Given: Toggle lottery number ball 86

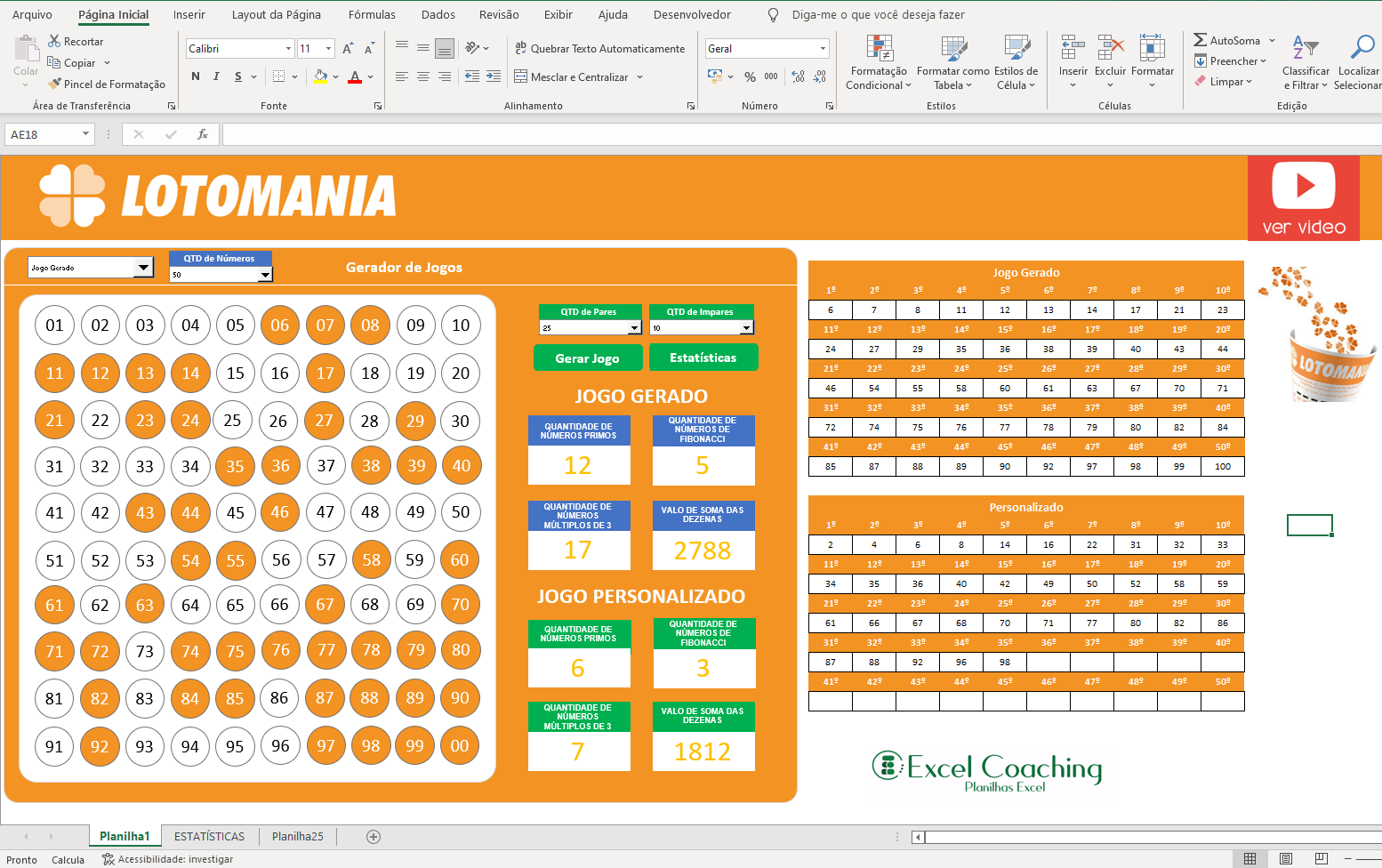Looking at the screenshot, I should tap(280, 698).
